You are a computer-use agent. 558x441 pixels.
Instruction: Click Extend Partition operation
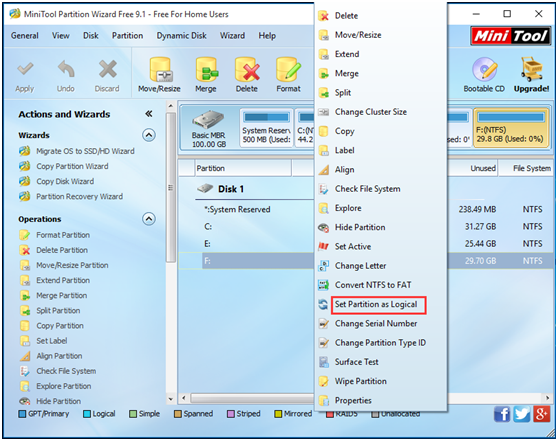[63, 280]
